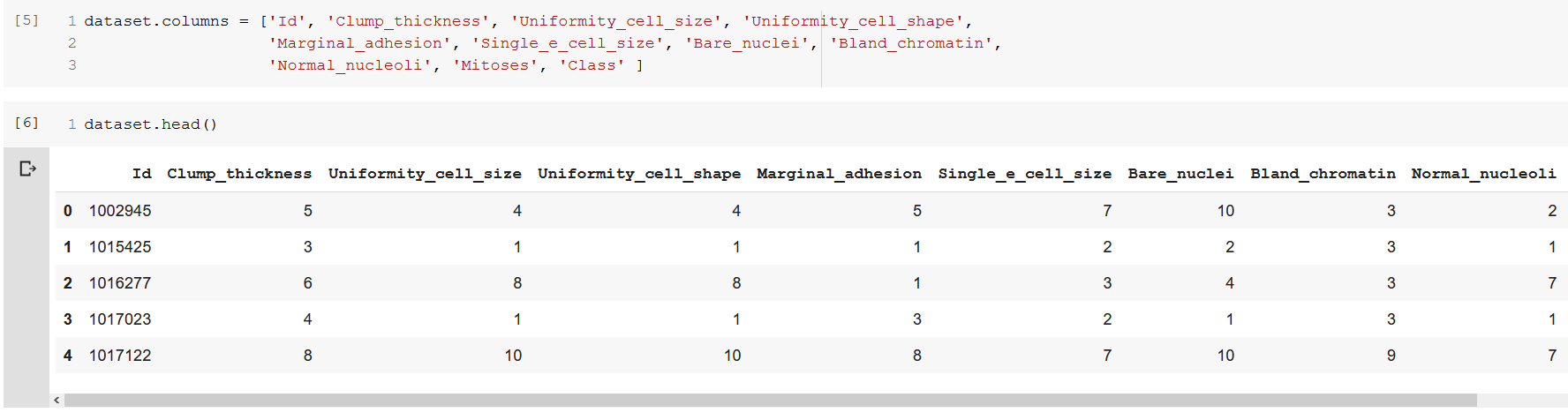This screenshot has width=1568, height=420.
Task: Click the Bland_chromatin column header
Action: coord(1323,174)
